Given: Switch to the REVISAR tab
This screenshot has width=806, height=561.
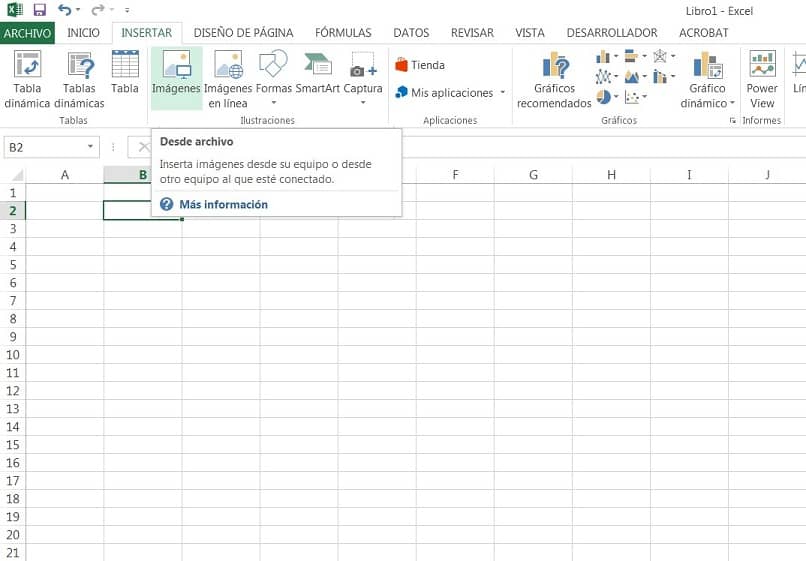Looking at the screenshot, I should coord(472,33).
